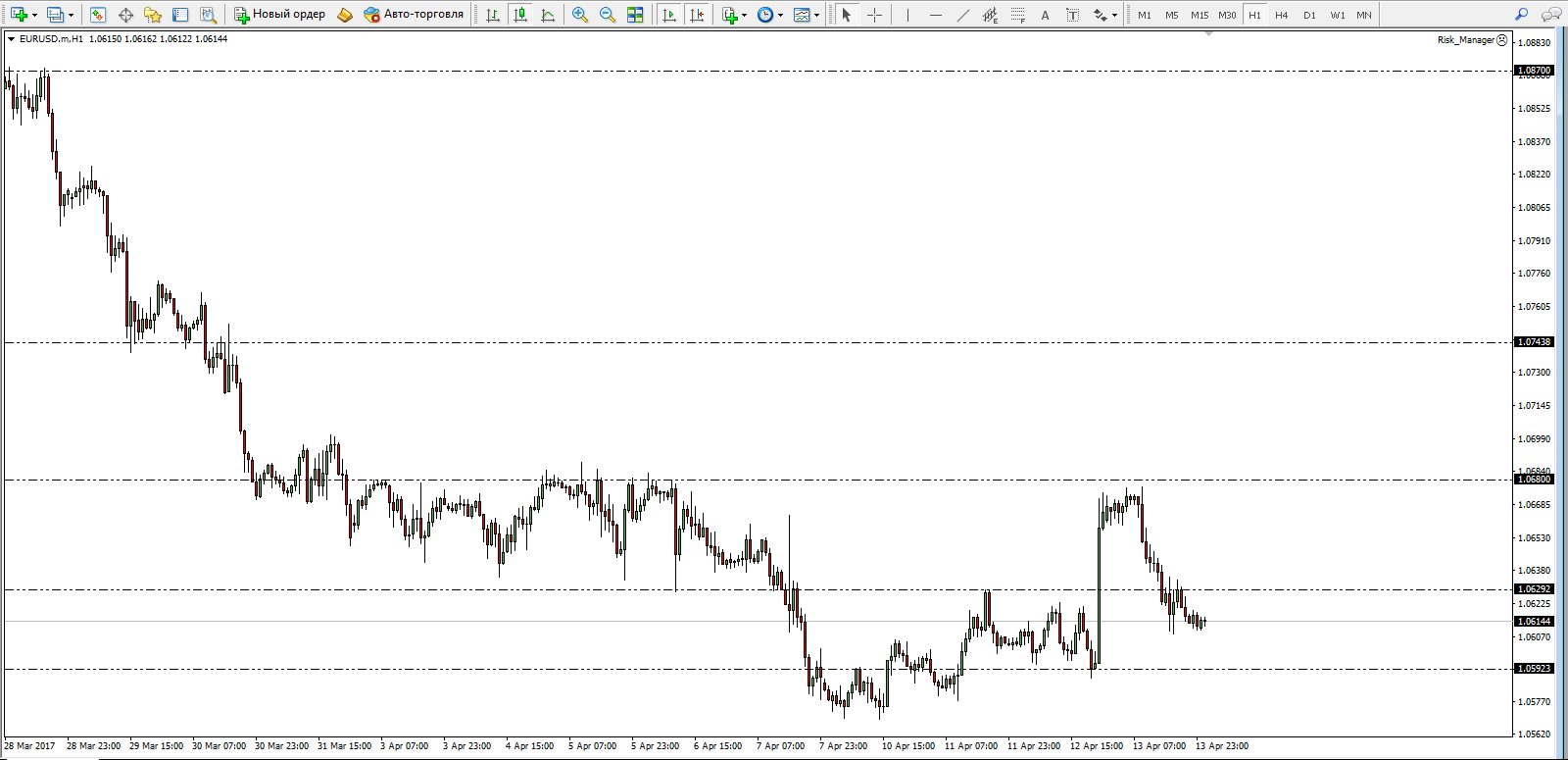1568x760 pixels.
Task: Click the 1.06800 price level label
Action: click(x=1535, y=480)
